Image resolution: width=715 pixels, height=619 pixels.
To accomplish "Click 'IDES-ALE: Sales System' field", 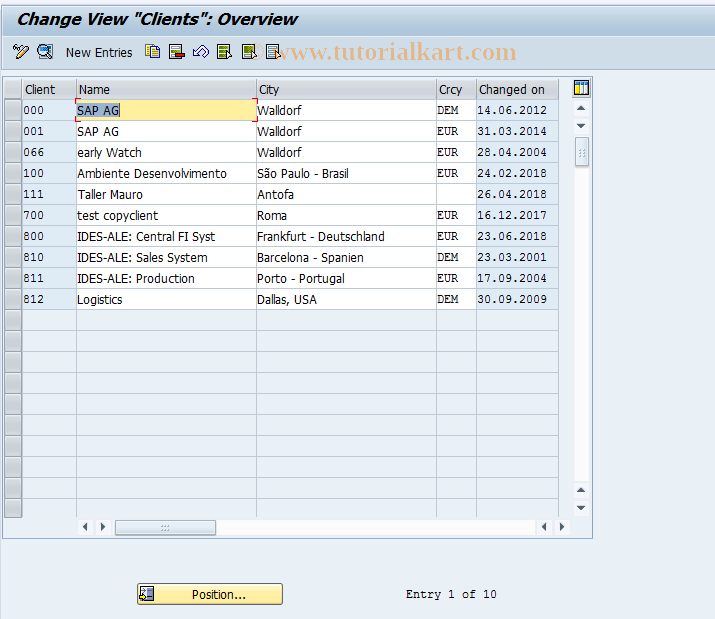I will [166, 257].
